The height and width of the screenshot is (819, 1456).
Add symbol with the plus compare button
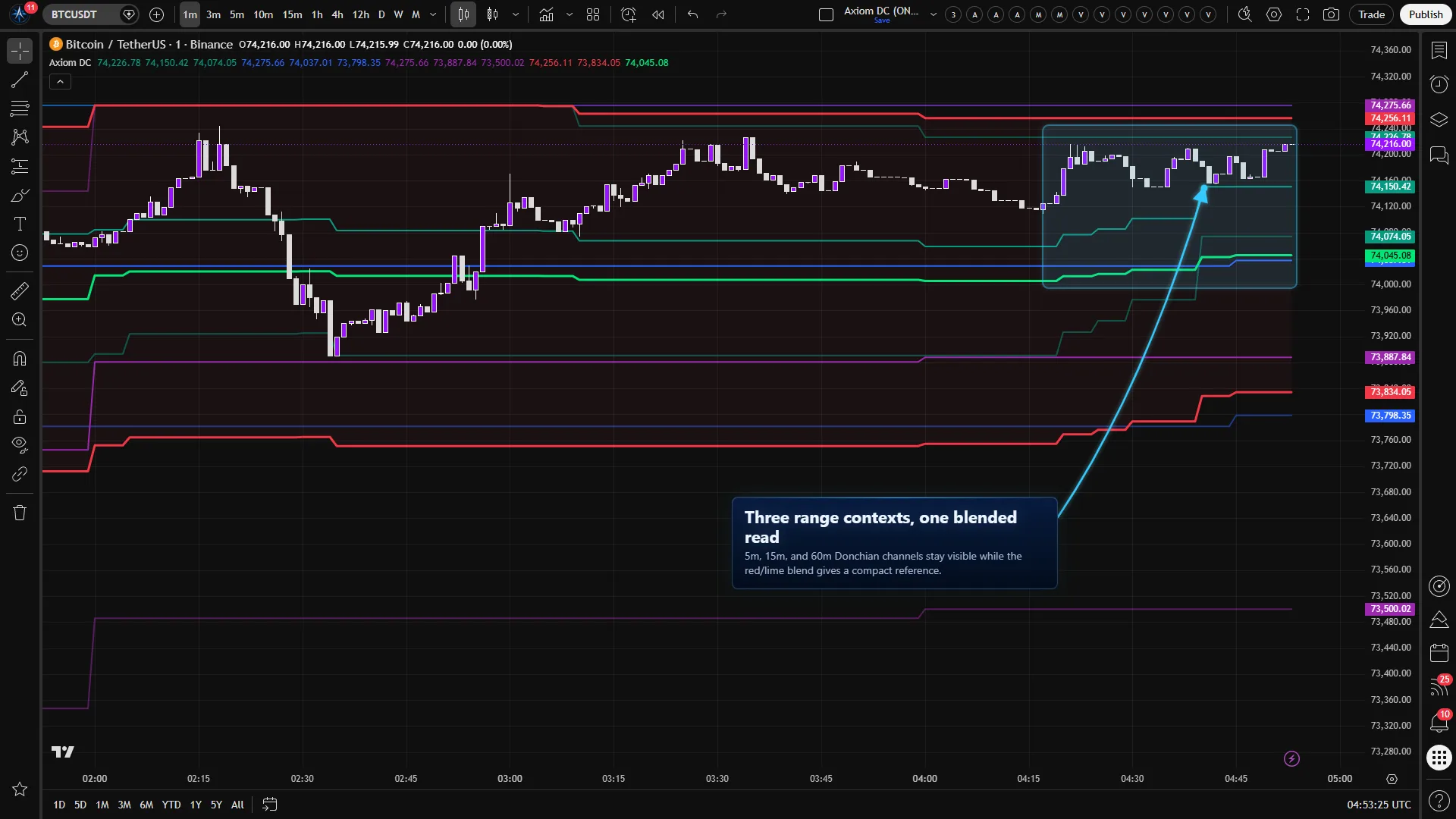(156, 14)
